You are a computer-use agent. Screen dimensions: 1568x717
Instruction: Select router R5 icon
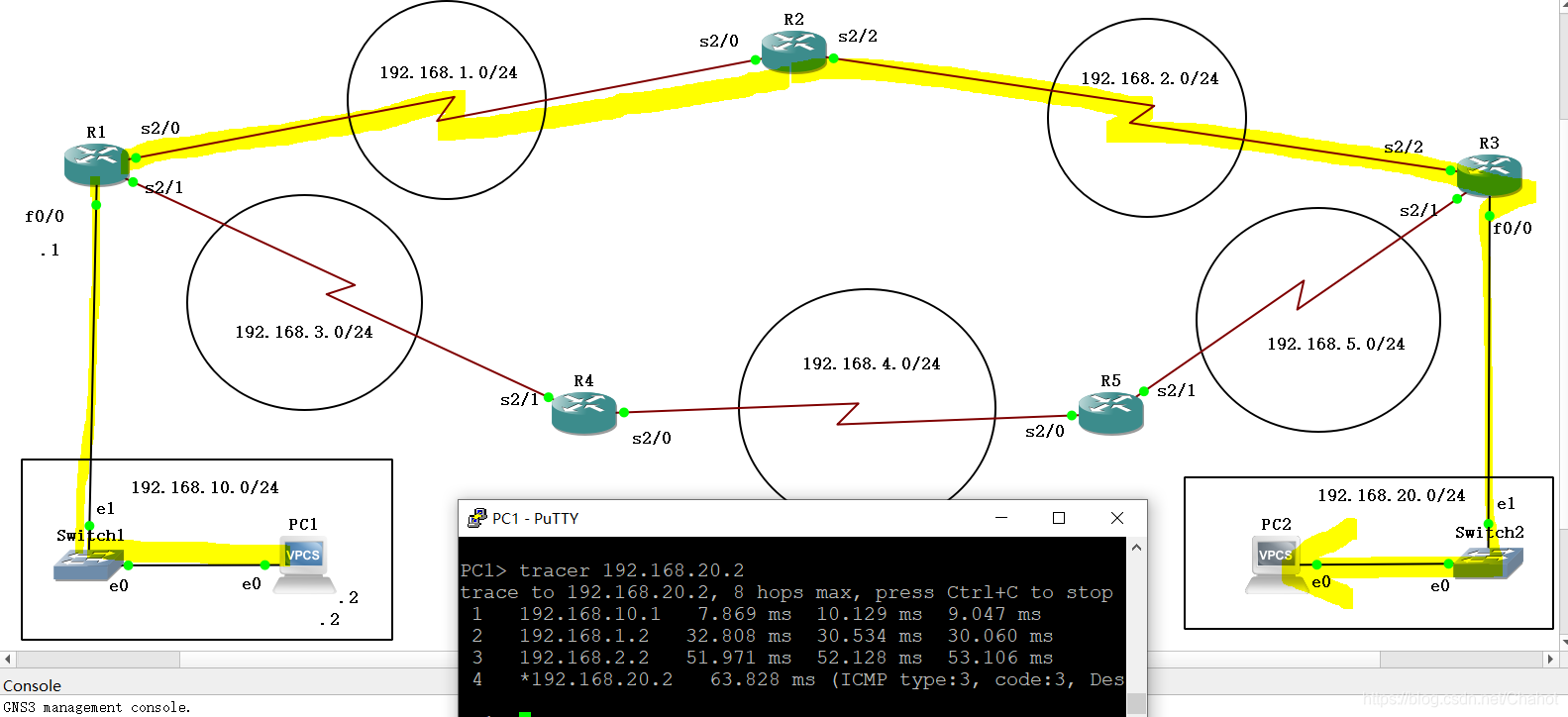[1110, 412]
